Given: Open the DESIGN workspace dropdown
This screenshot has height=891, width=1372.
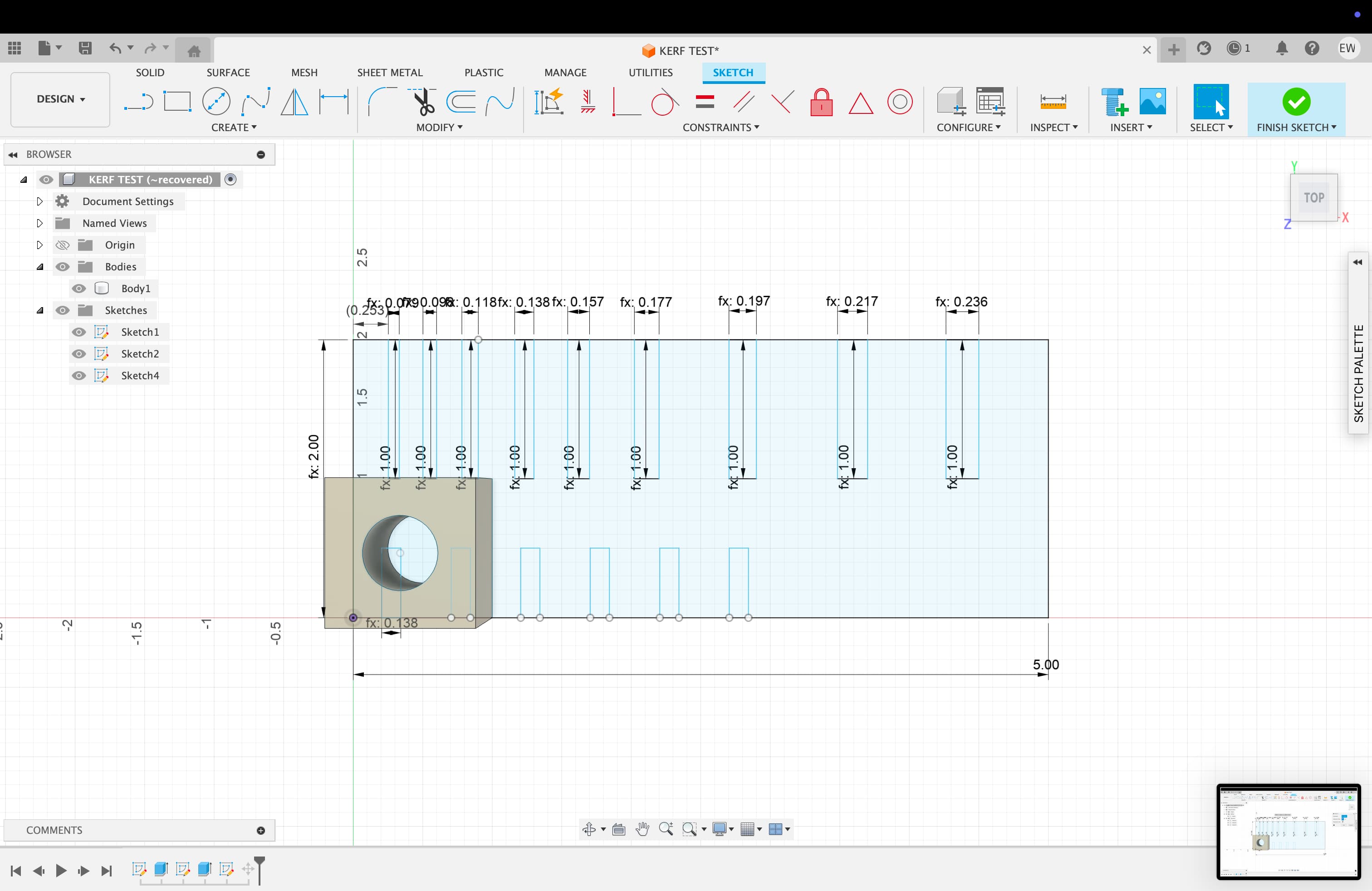Looking at the screenshot, I should [x=60, y=99].
